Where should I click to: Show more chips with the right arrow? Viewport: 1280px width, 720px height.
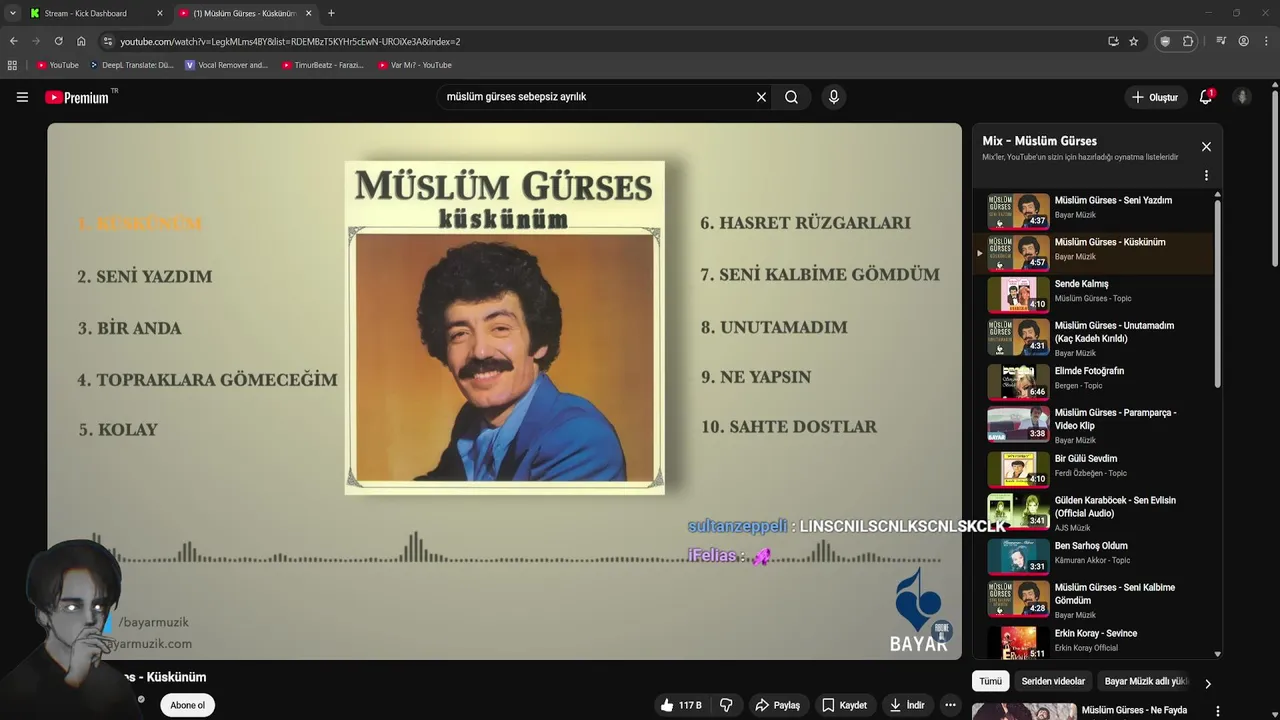coord(1207,684)
